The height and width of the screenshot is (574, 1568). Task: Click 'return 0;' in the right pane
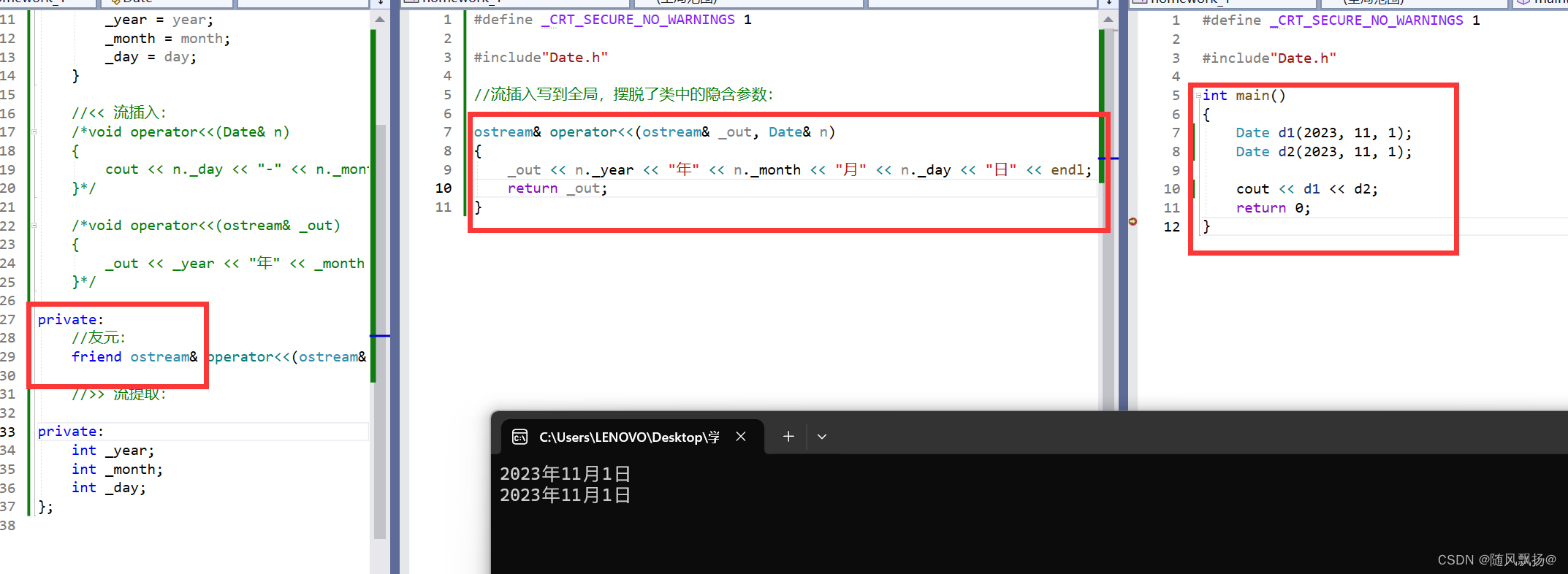[x=1273, y=208]
